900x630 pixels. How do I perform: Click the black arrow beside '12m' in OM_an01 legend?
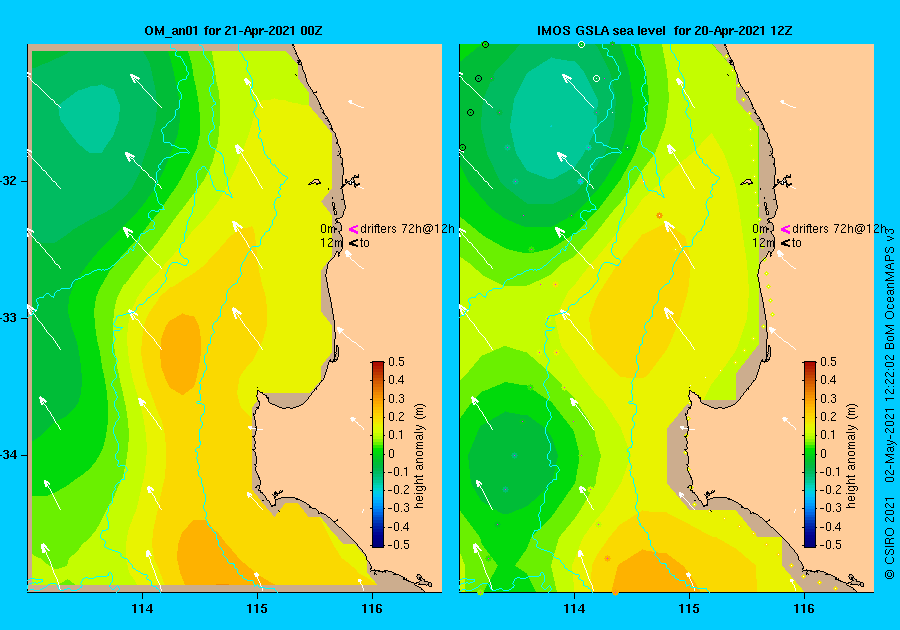[x=354, y=243]
